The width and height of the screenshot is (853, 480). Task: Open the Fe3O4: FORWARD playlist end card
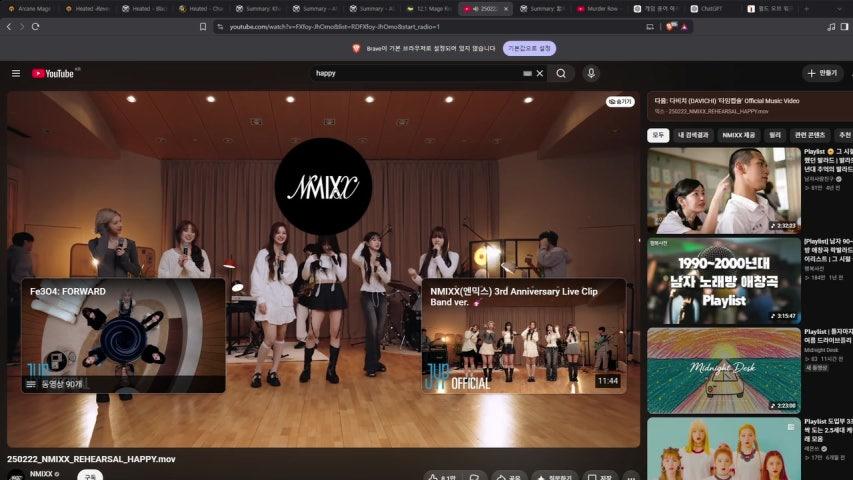click(x=123, y=336)
